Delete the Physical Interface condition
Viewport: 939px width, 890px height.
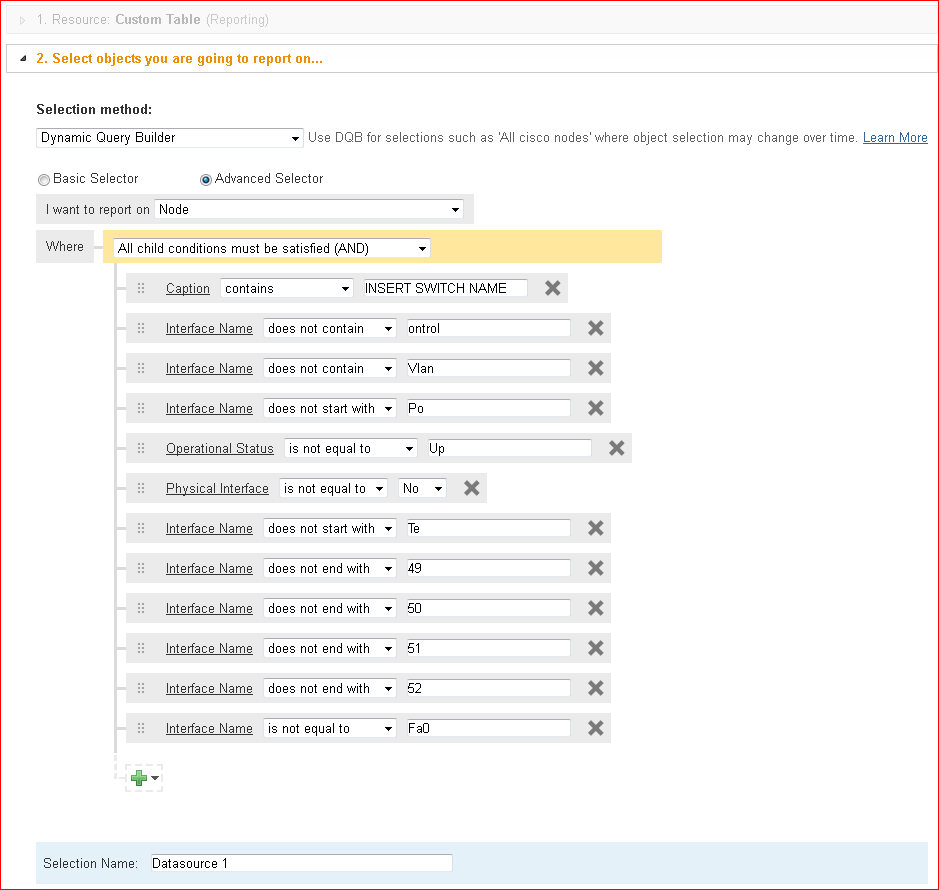[471, 488]
